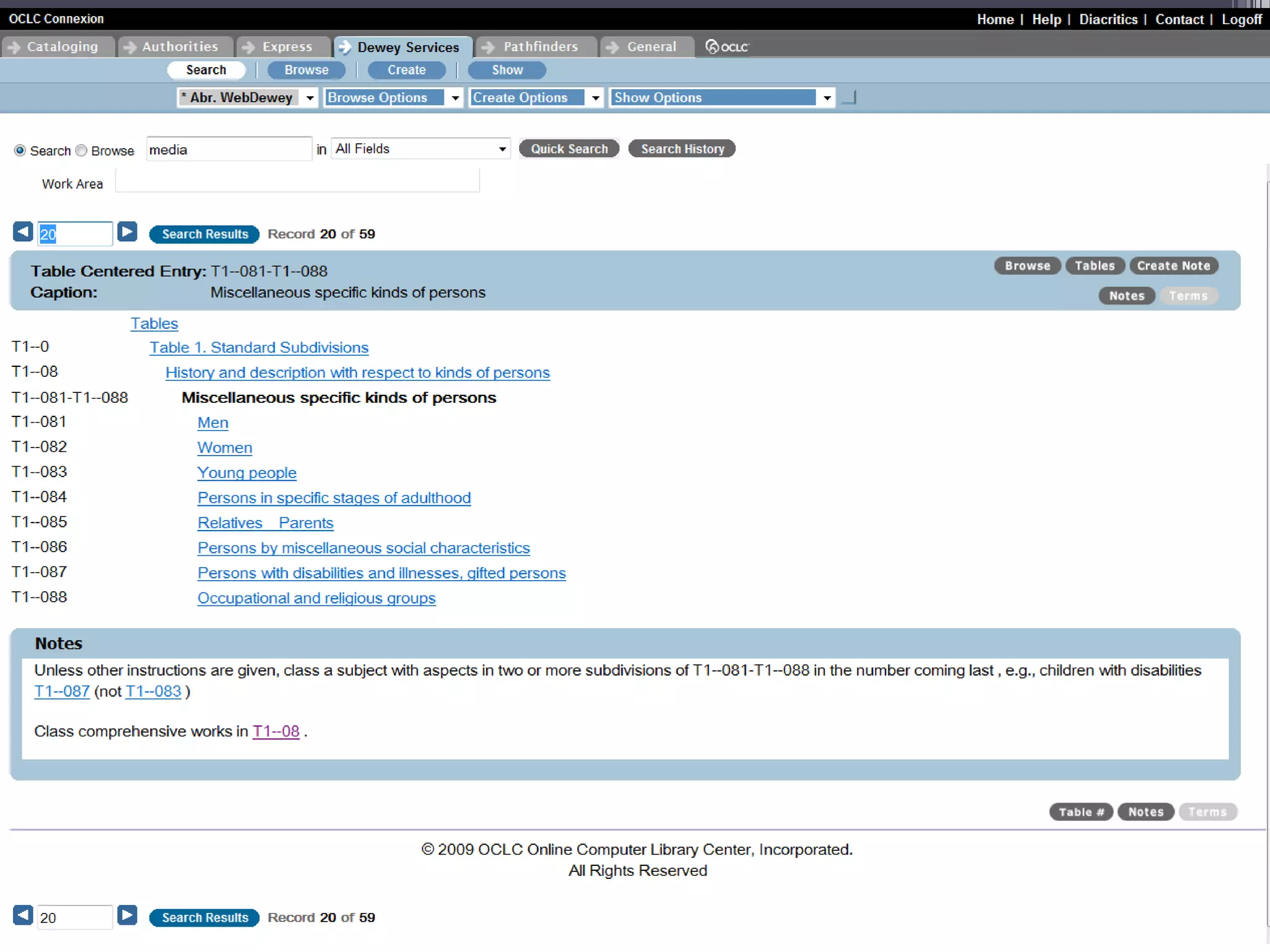Viewport: 1270px width, 952px height.
Task: Click the top previous record arrow
Action: pos(23,232)
